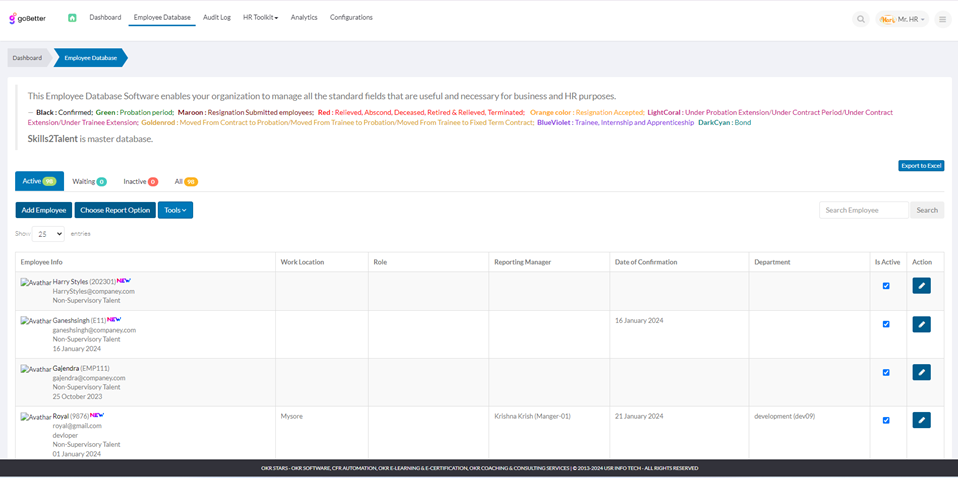Switch to the Active tab
The image size is (958, 478).
tap(39, 182)
